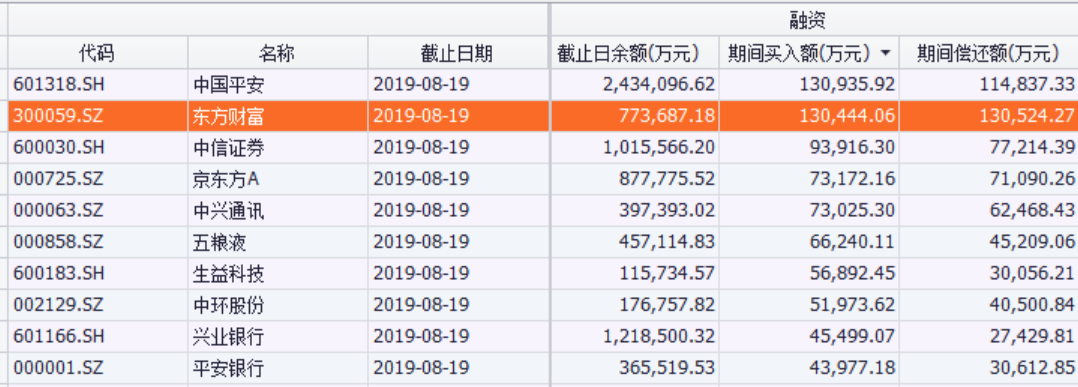
Task: Sort by 截止日期 column header
Action: point(457,53)
